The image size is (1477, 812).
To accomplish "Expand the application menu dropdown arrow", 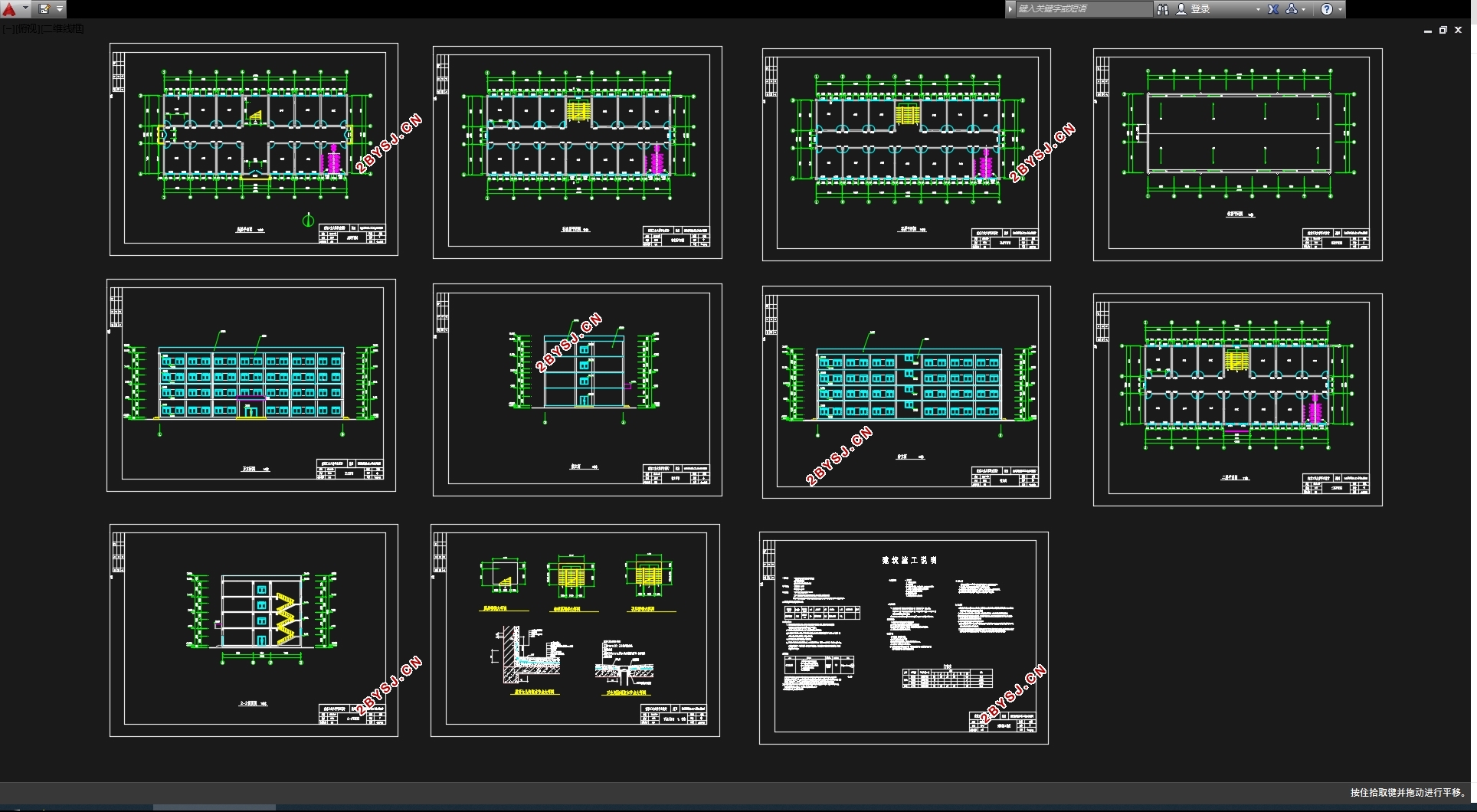I will click(x=25, y=8).
